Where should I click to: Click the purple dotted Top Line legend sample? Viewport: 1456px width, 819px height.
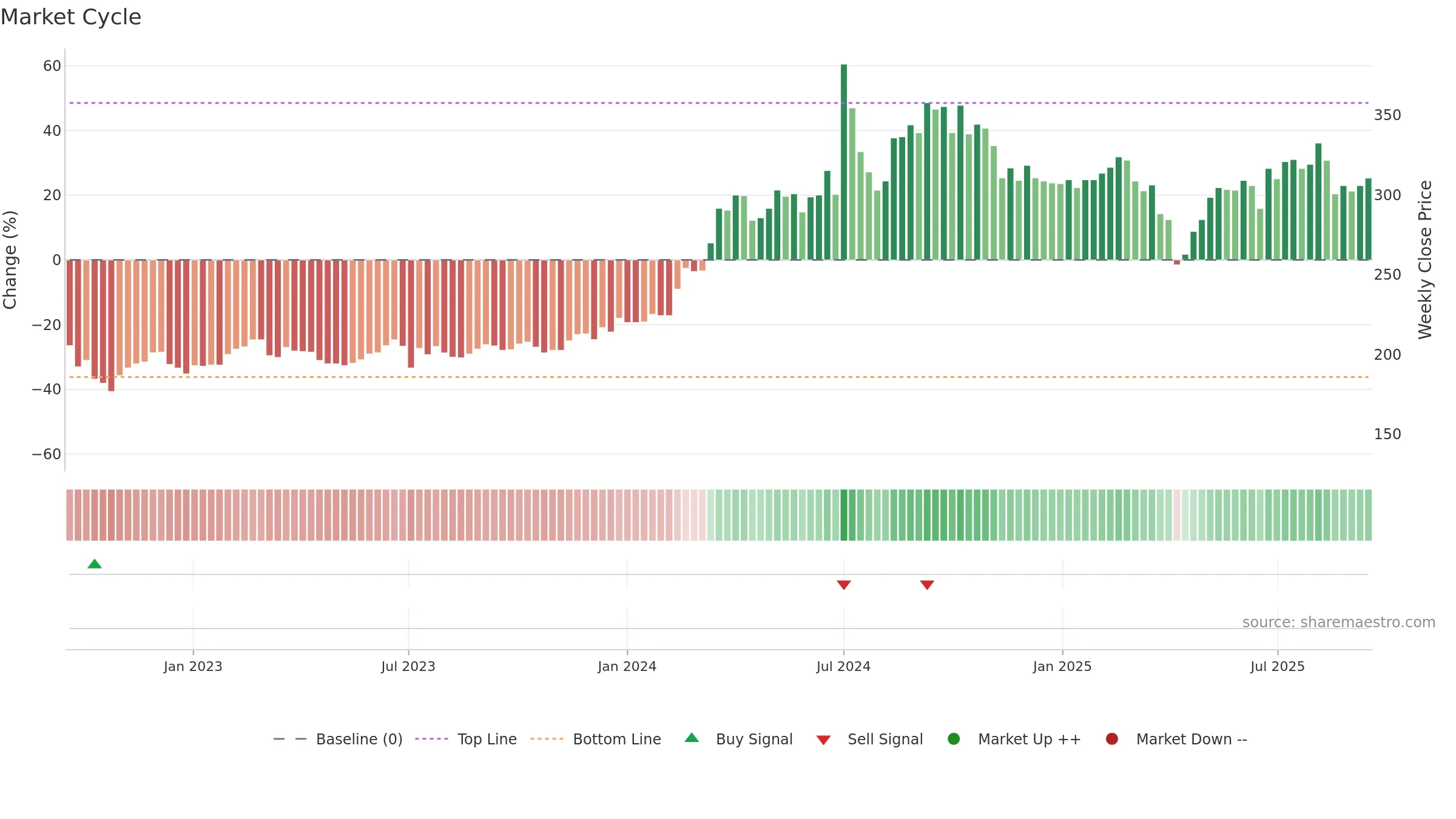point(431,739)
